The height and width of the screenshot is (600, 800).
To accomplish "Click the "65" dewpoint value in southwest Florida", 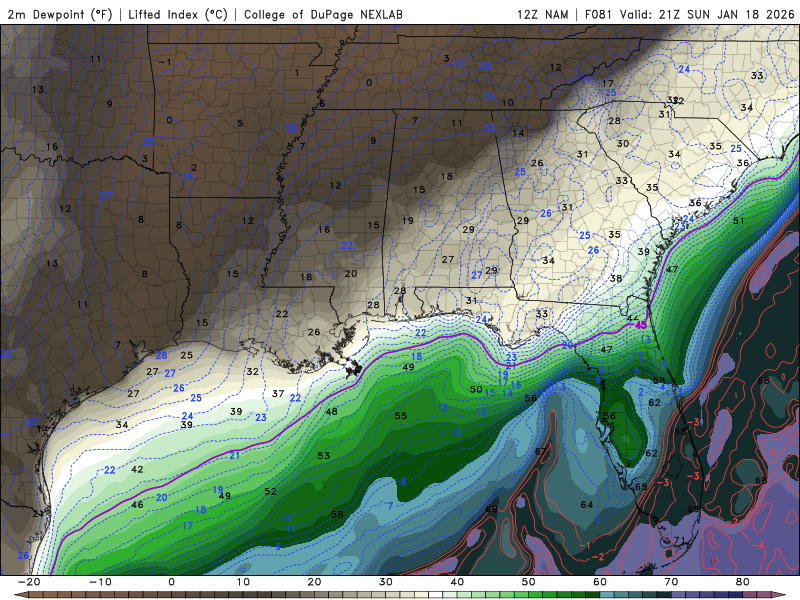I will (641, 487).
